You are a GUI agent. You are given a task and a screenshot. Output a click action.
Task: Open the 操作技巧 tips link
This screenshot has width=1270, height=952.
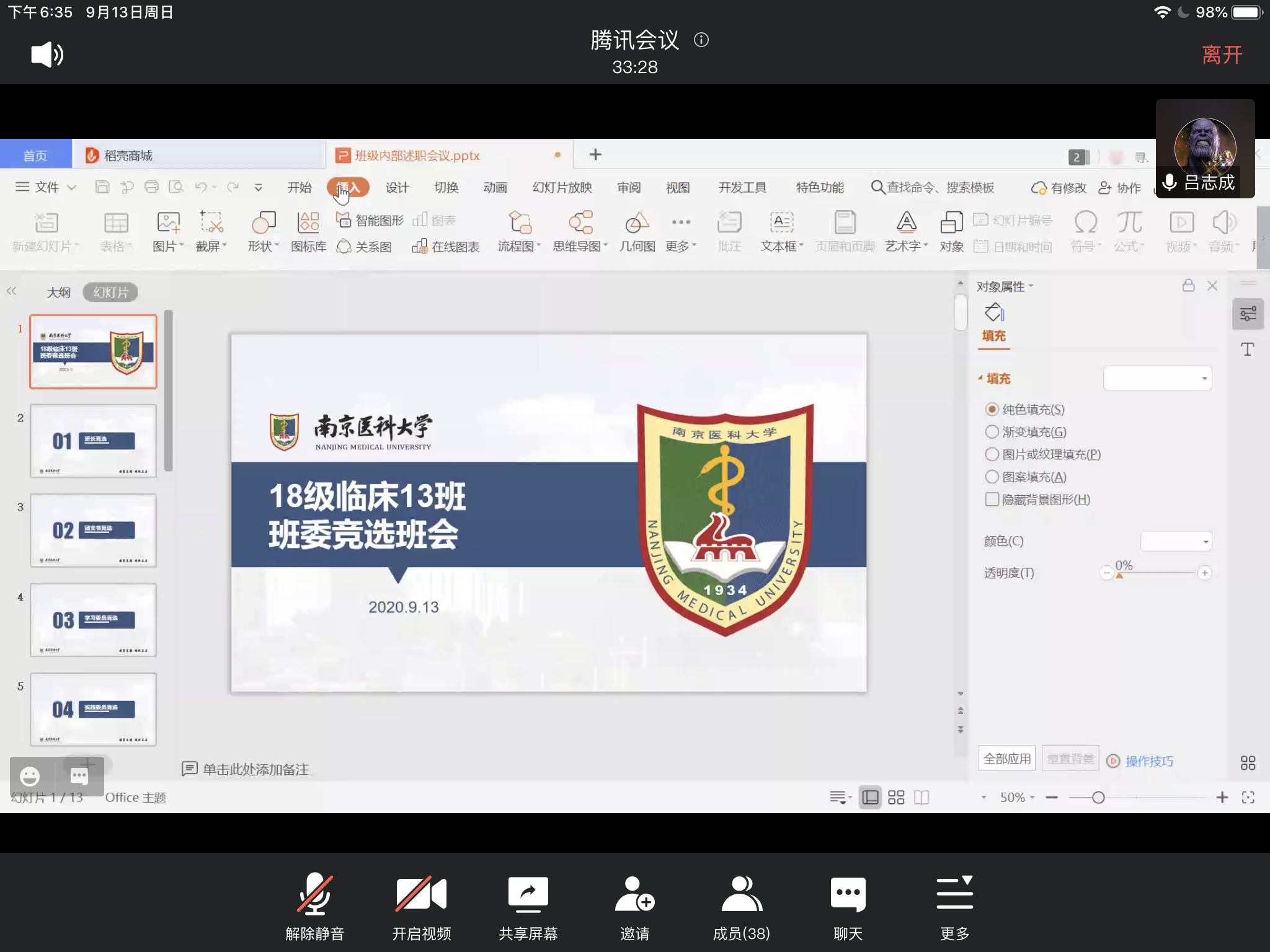tap(1148, 760)
